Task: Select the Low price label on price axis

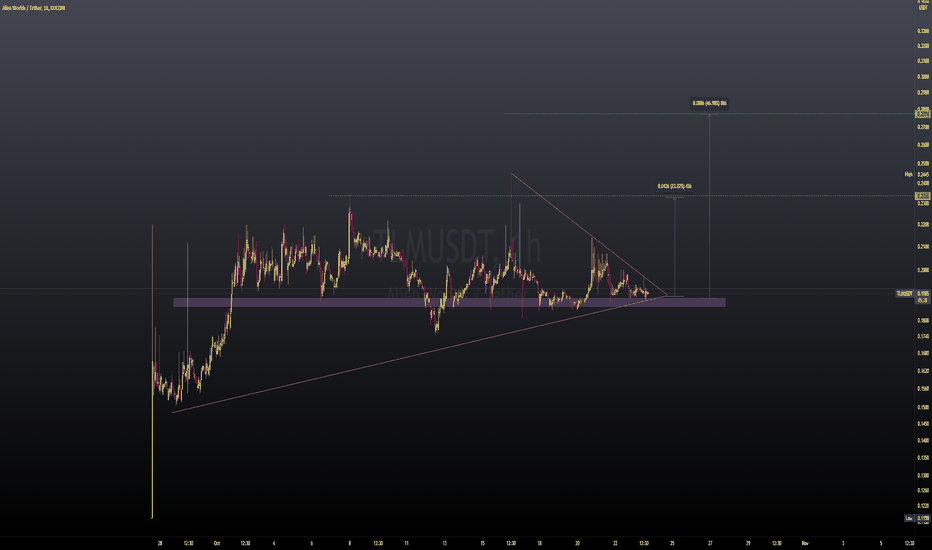Action: (917, 518)
